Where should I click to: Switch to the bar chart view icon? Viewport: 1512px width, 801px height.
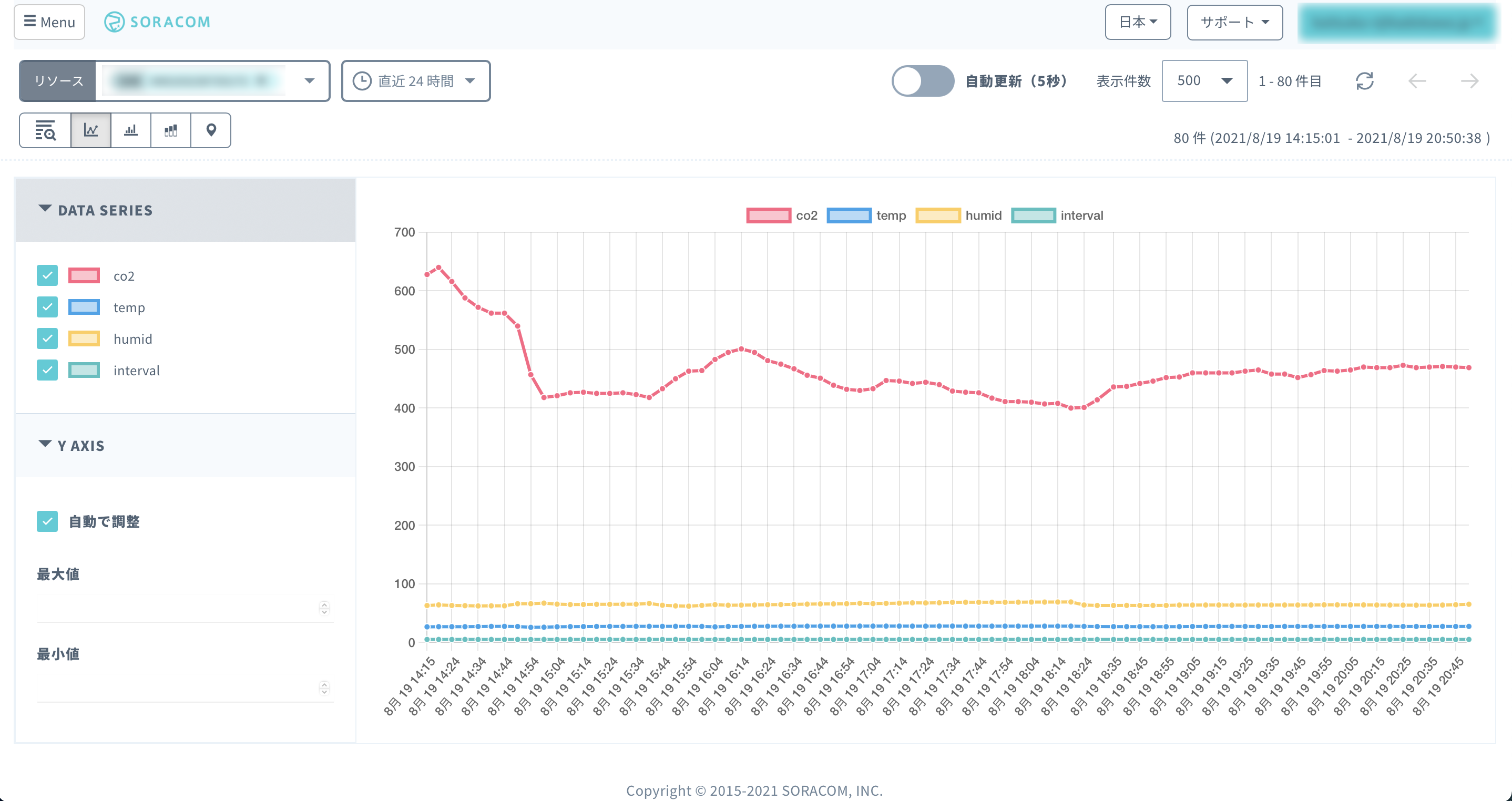[131, 130]
